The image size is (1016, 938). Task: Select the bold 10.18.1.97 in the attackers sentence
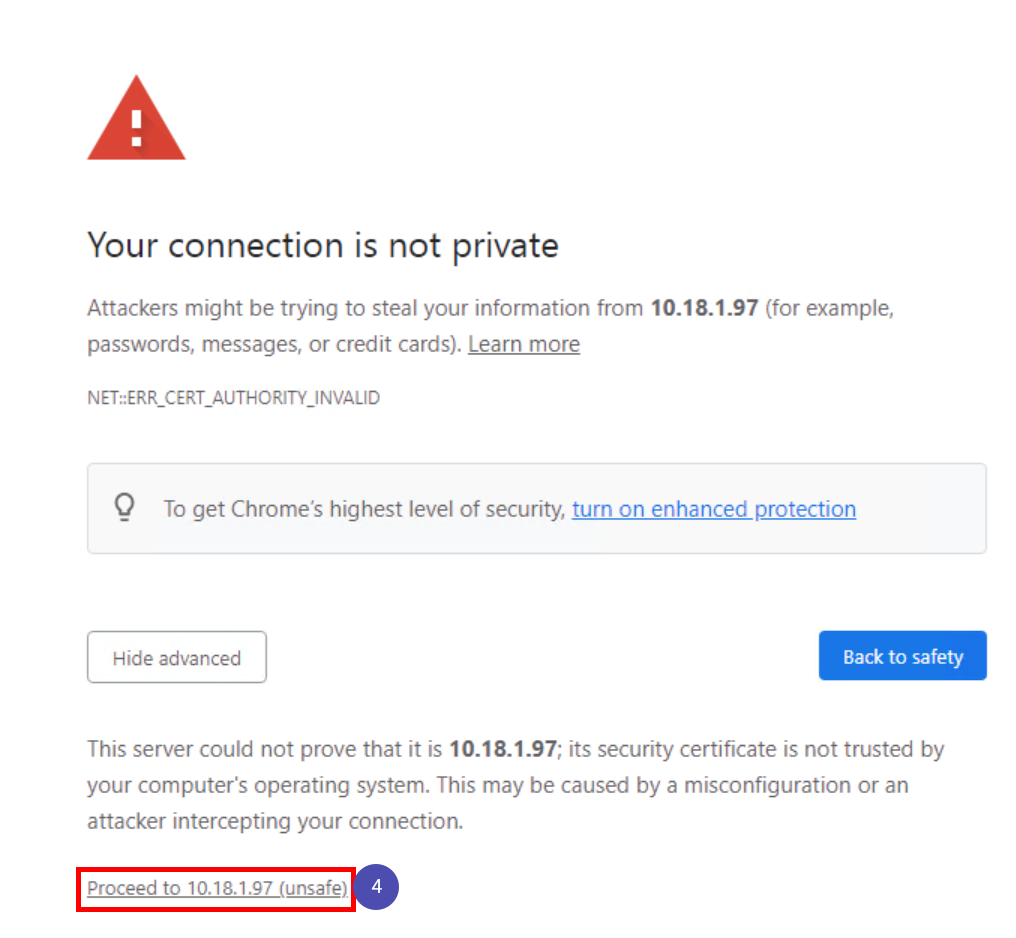(x=704, y=308)
